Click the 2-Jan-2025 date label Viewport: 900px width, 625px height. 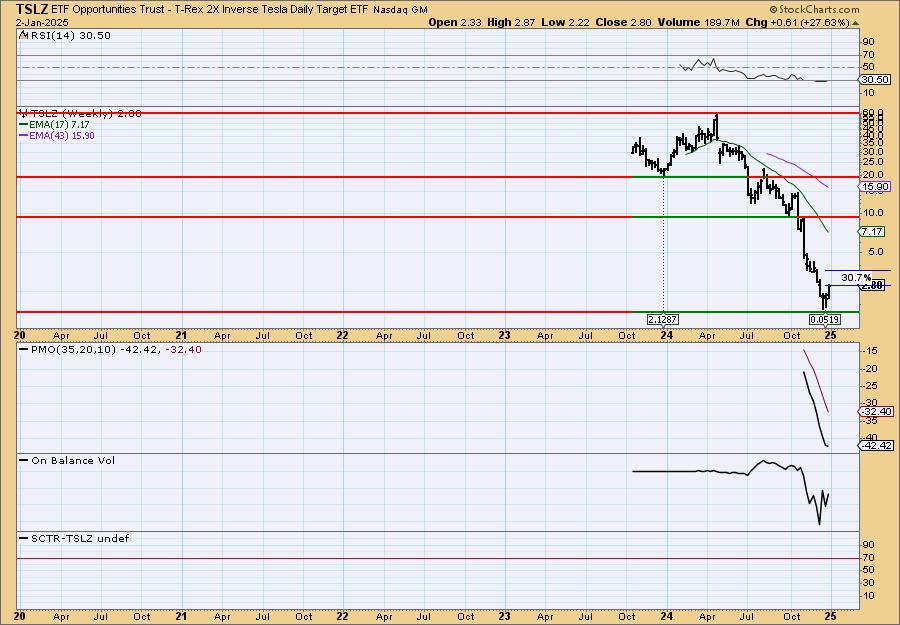42,22
